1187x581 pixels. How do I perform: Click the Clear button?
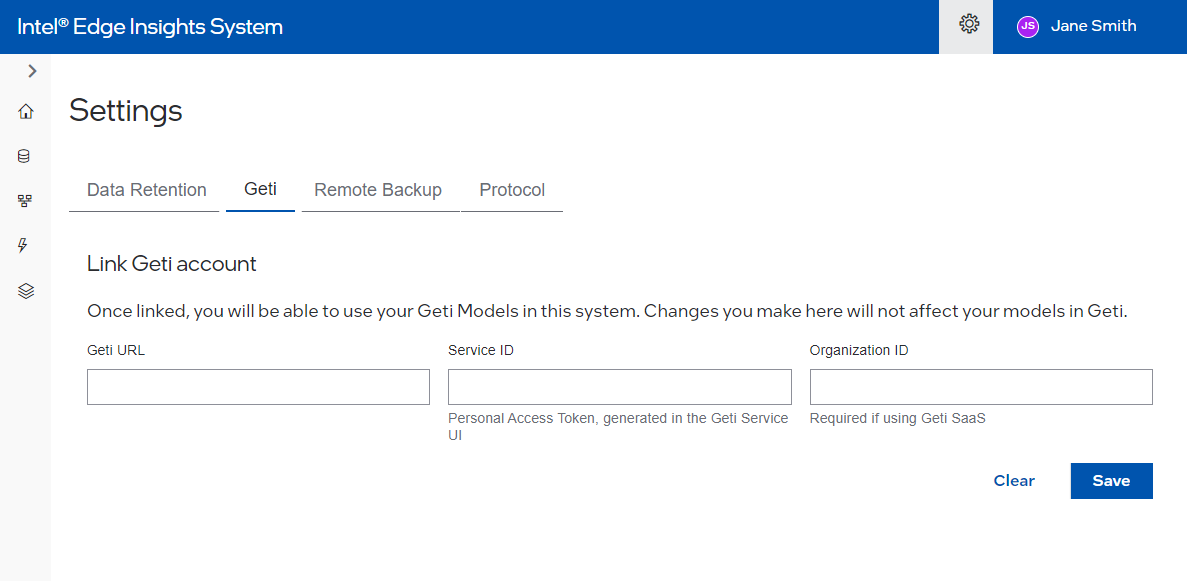(1014, 481)
